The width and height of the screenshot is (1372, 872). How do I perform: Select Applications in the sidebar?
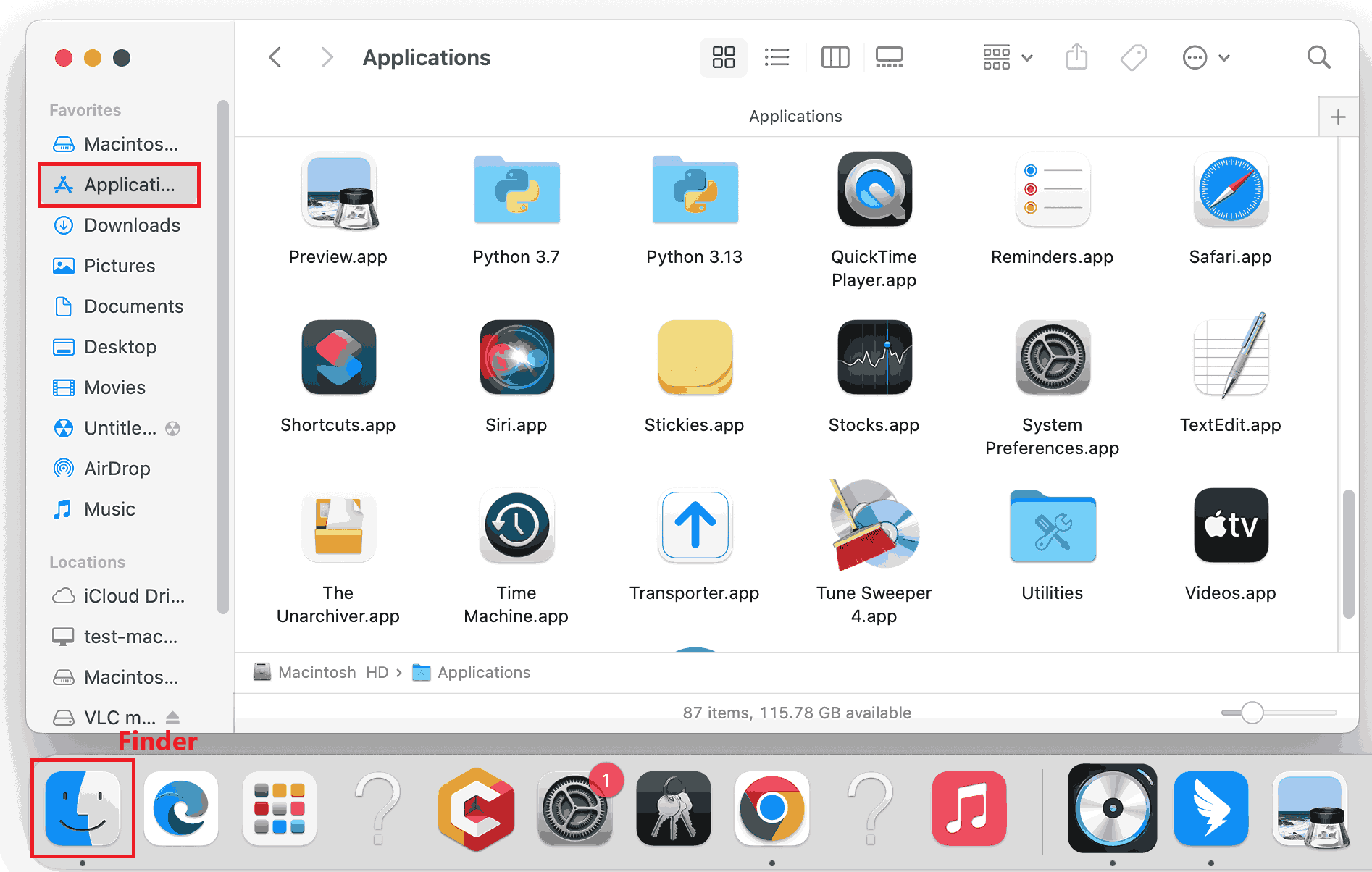pos(120,185)
